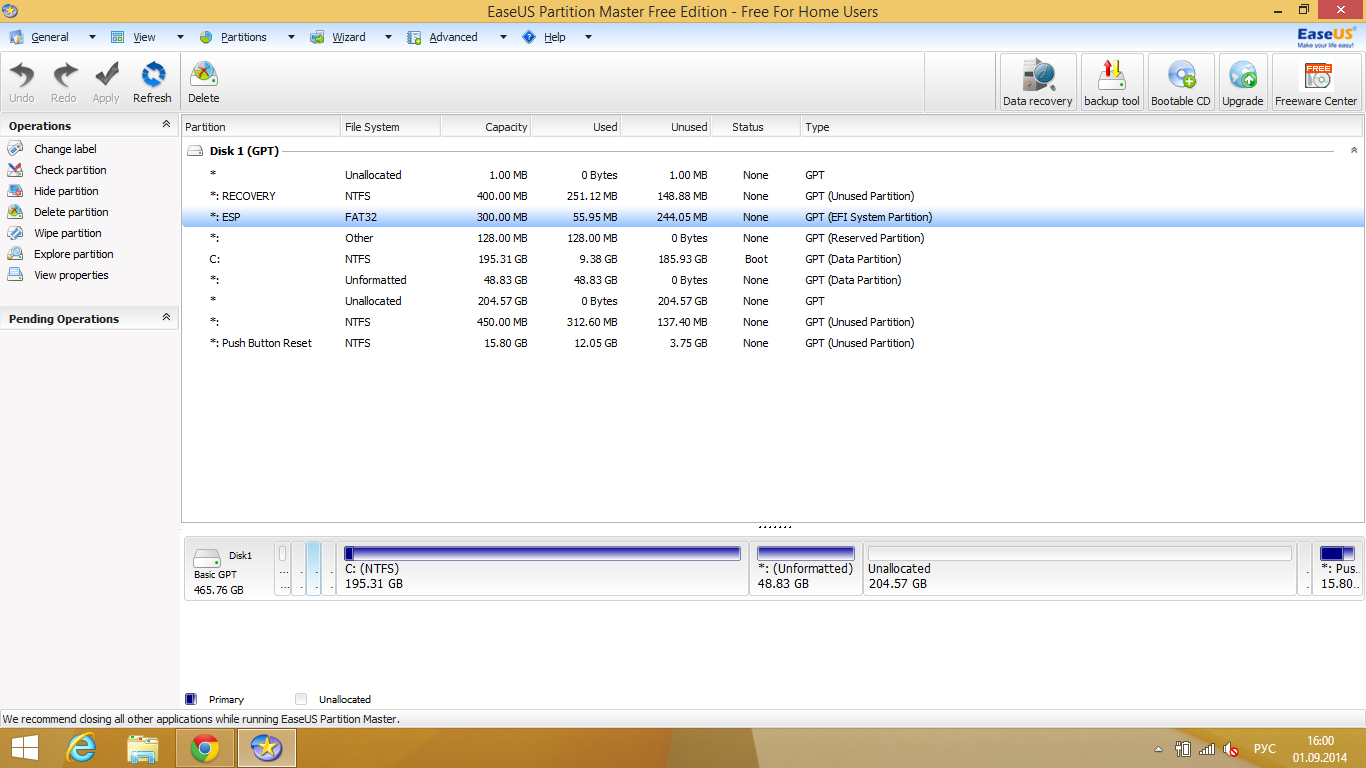
Task: Open the Freeware Center
Action: coord(1316,82)
